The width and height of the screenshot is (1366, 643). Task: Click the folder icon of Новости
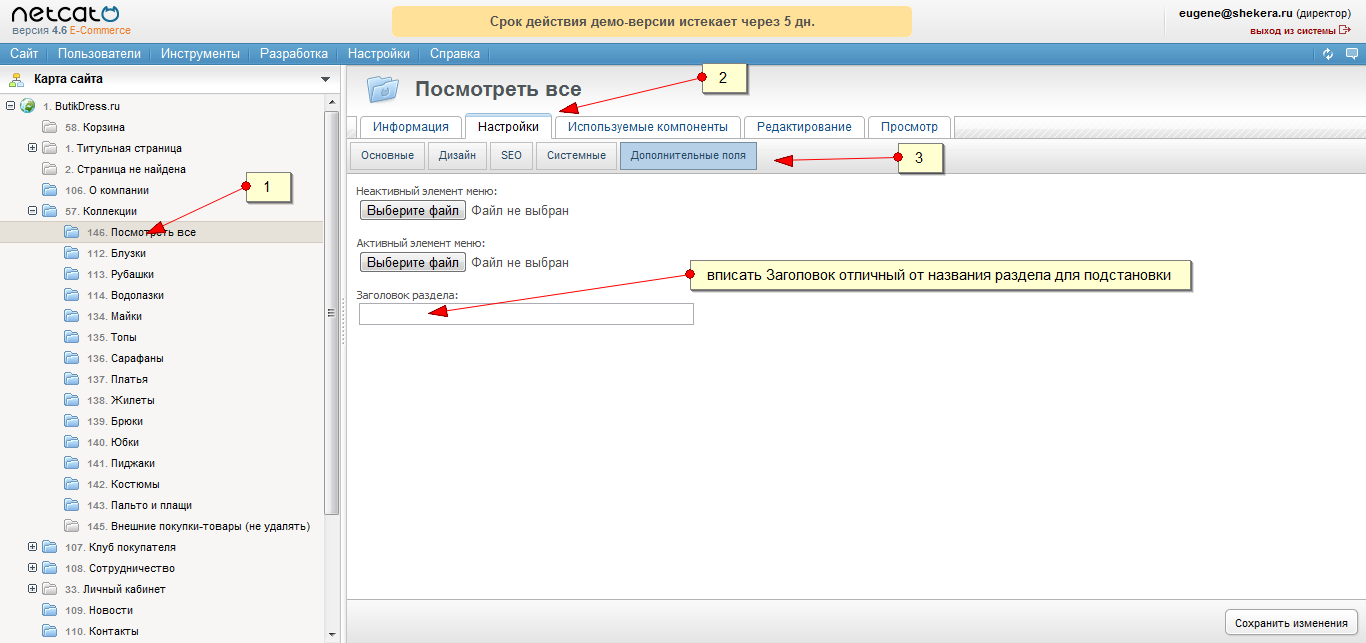[x=50, y=610]
